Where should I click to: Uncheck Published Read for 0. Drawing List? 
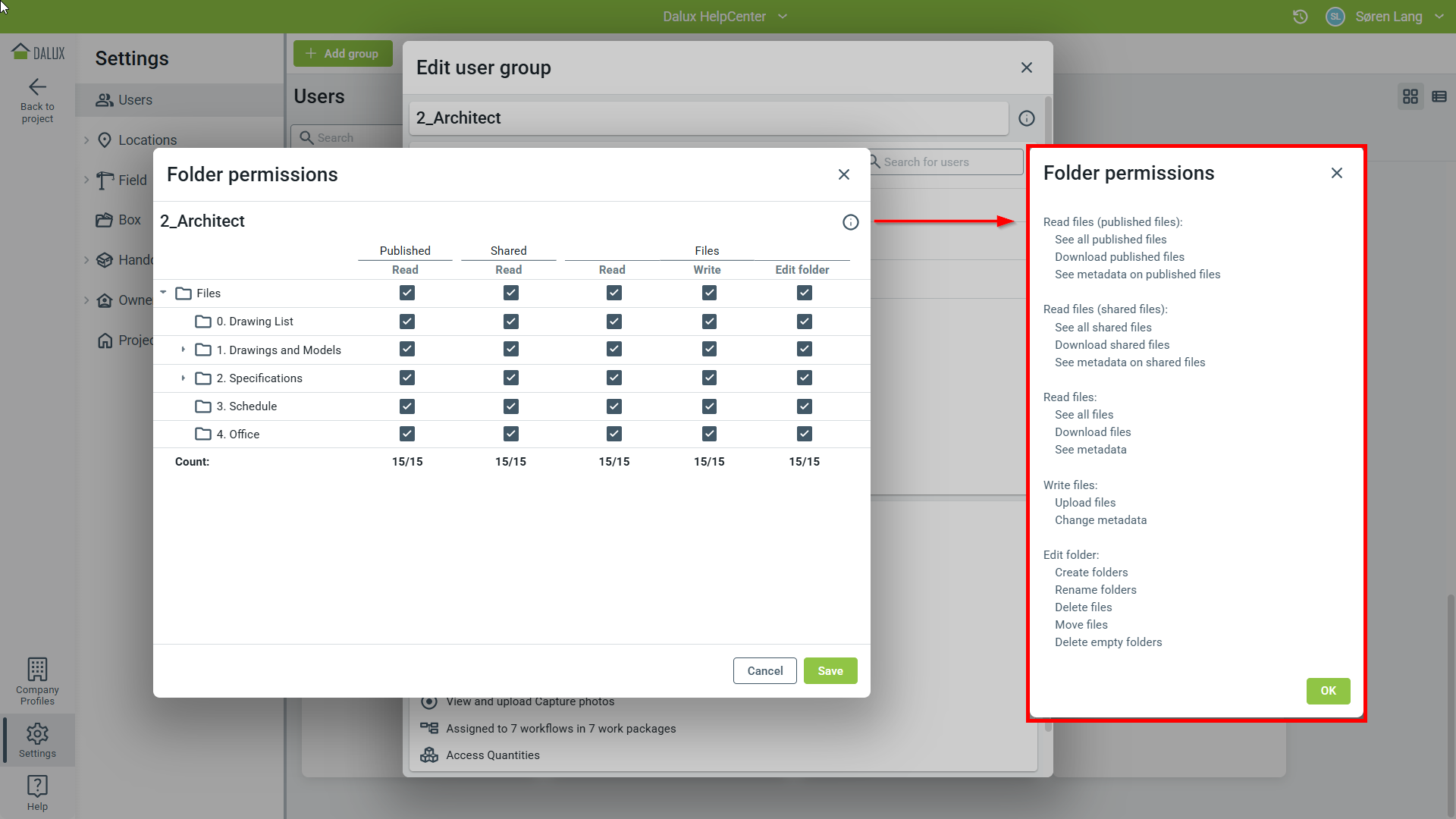pyautogui.click(x=407, y=322)
